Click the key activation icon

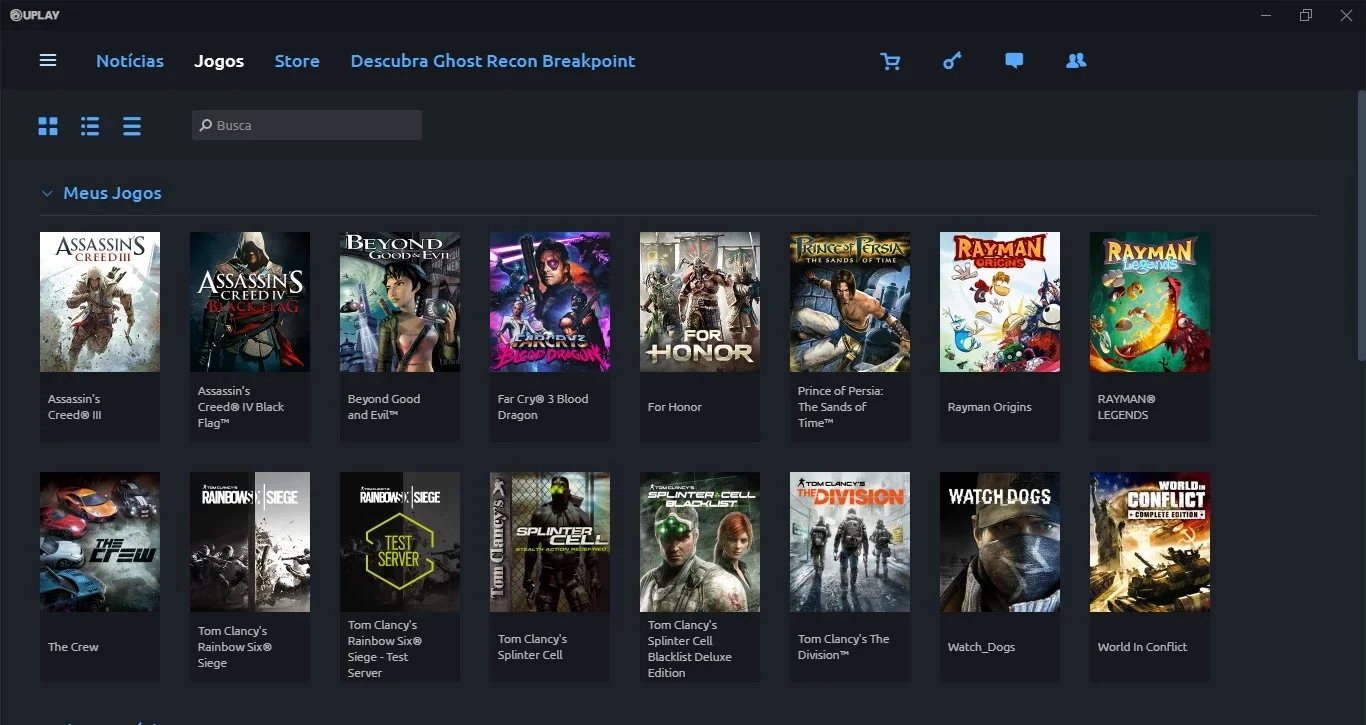pyautogui.click(x=952, y=62)
